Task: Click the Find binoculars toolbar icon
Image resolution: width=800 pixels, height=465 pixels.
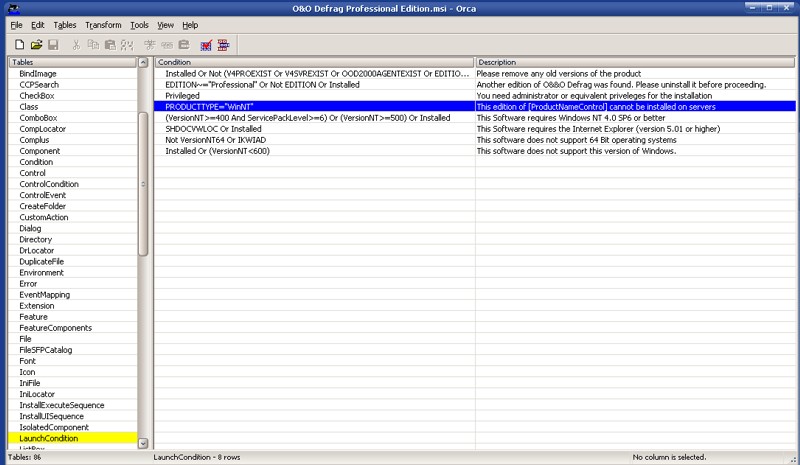Action: click(127, 45)
